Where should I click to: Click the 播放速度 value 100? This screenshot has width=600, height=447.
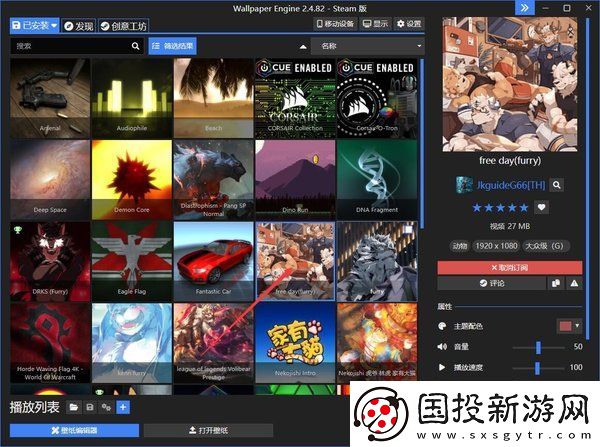tap(576, 367)
